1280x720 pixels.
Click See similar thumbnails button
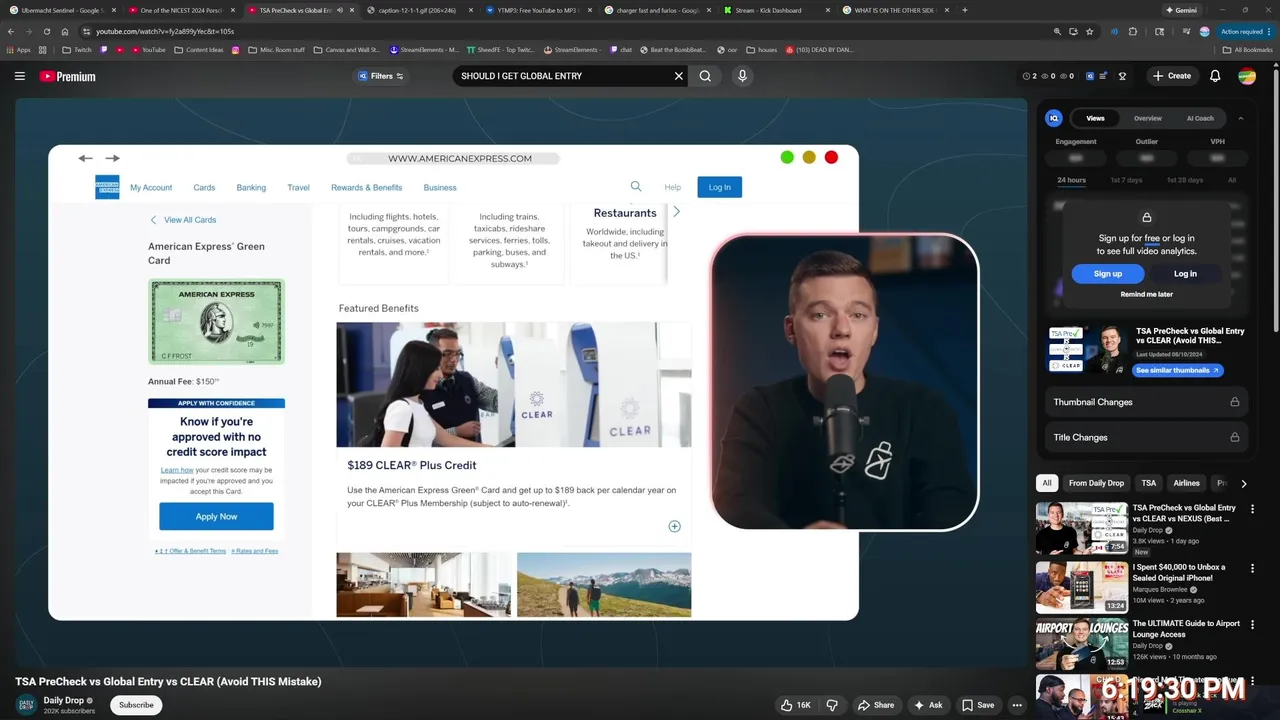(x=1177, y=370)
